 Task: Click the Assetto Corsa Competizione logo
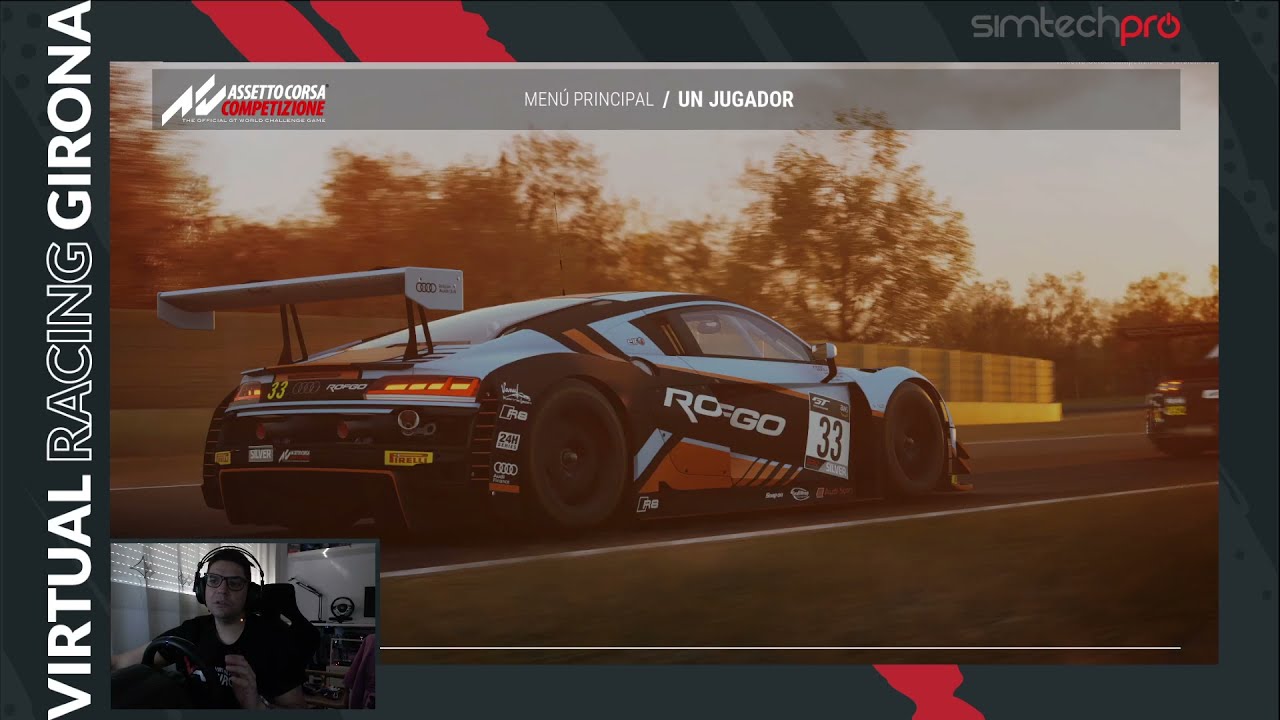click(244, 100)
